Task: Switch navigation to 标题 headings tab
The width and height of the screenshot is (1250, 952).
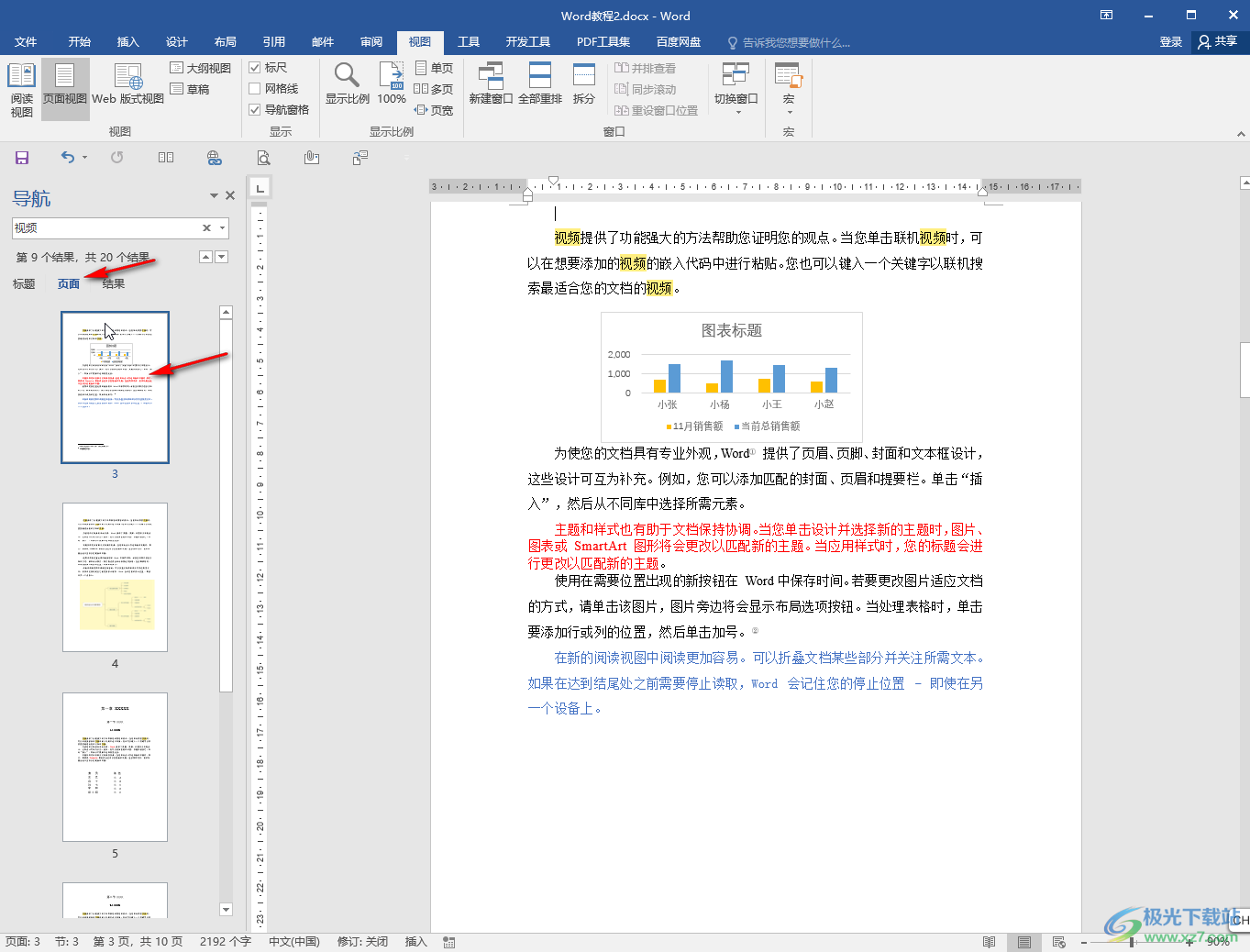Action: pos(24,284)
